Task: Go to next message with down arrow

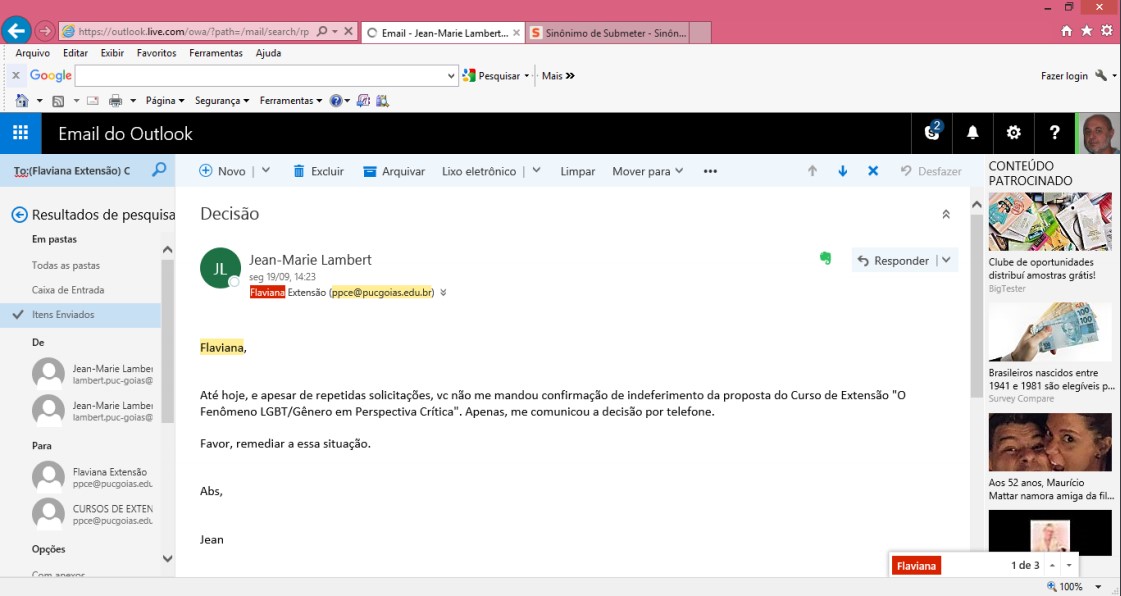Action: click(x=842, y=171)
